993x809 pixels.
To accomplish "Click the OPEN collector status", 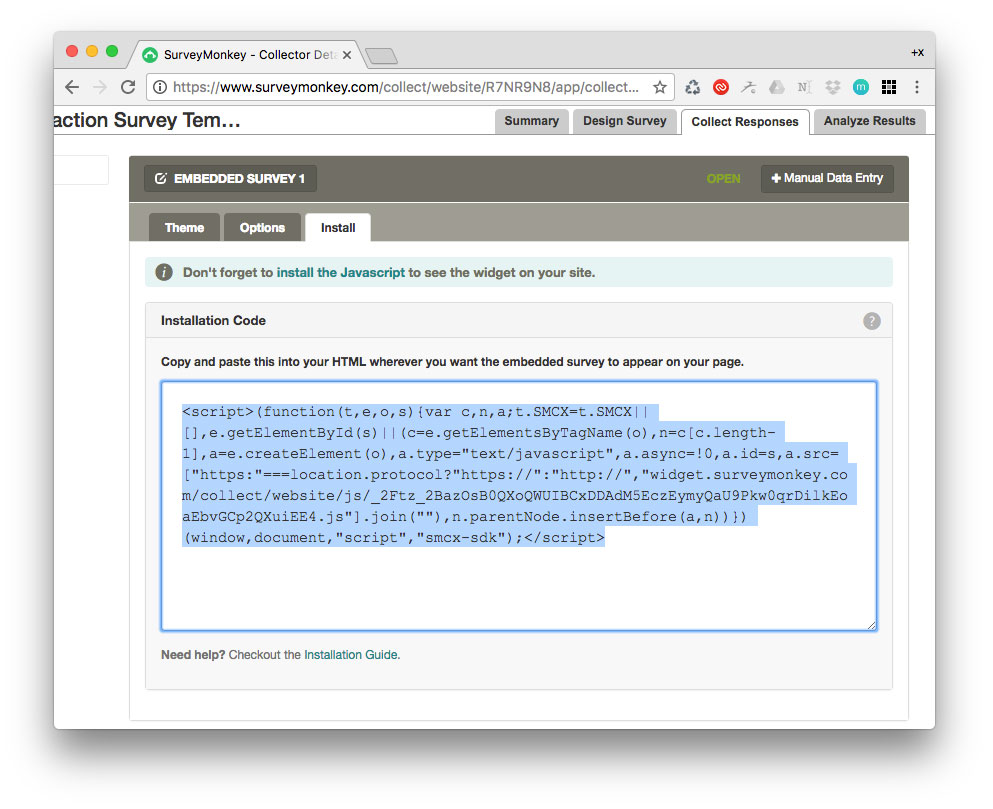I will pyautogui.click(x=723, y=179).
